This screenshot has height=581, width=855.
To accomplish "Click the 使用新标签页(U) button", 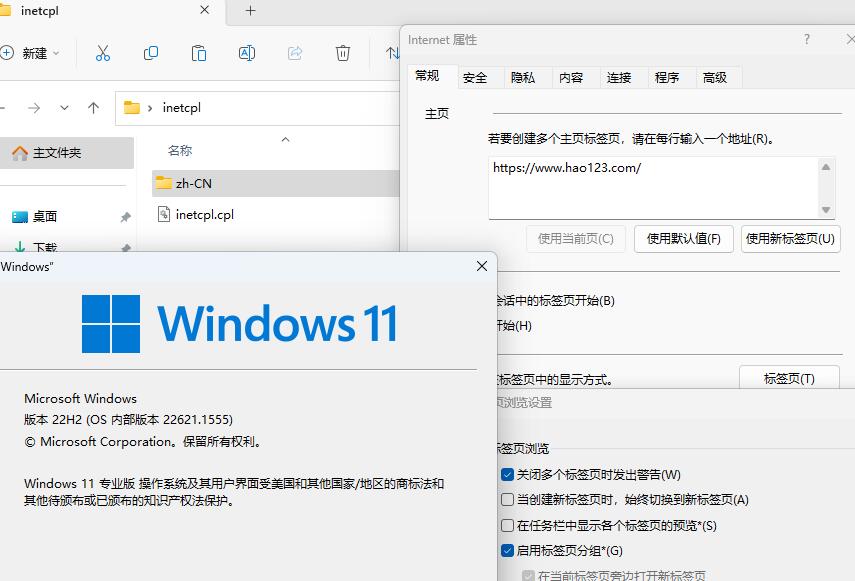I will point(791,239).
